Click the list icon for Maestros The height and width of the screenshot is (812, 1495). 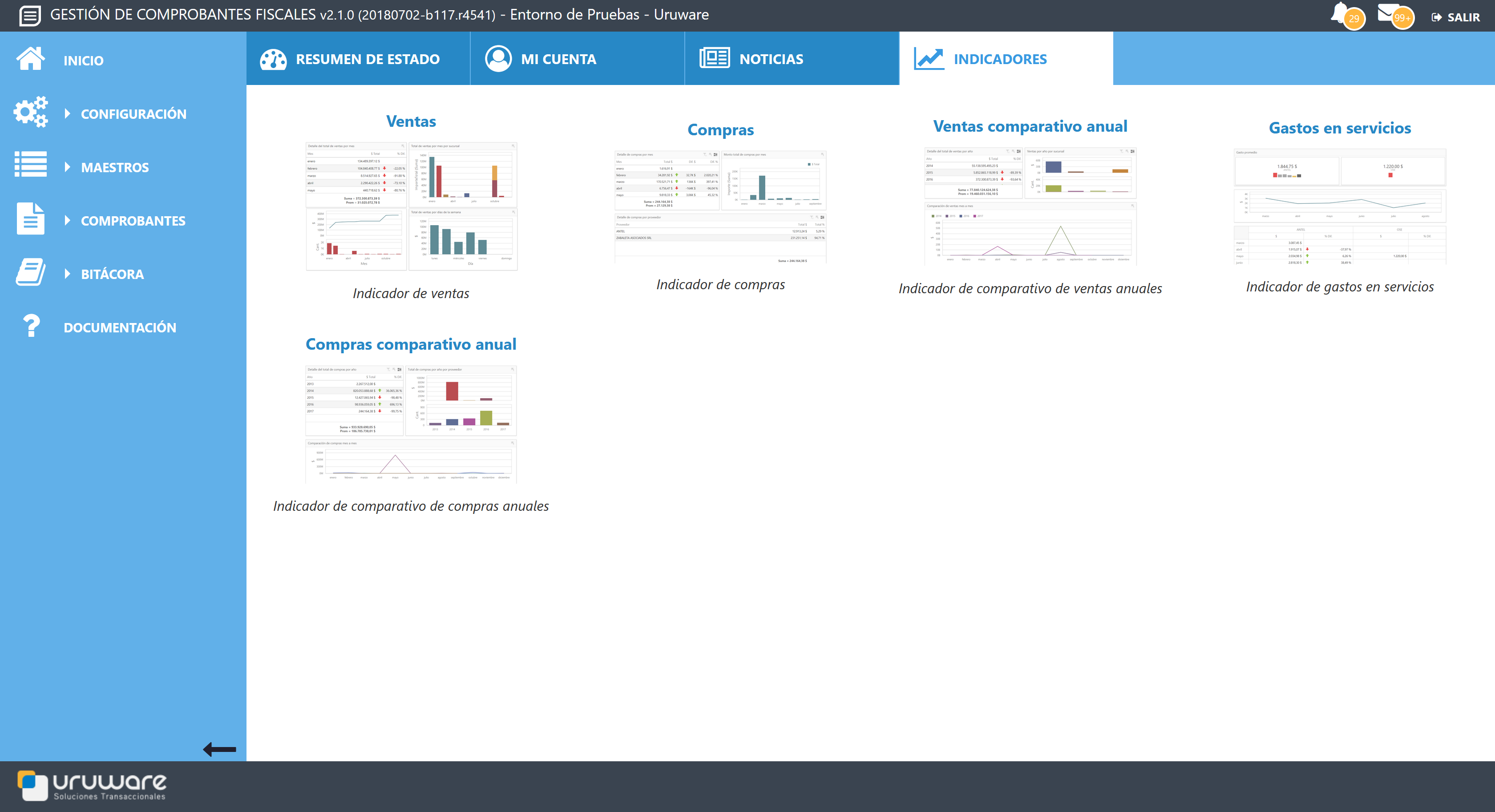30,165
